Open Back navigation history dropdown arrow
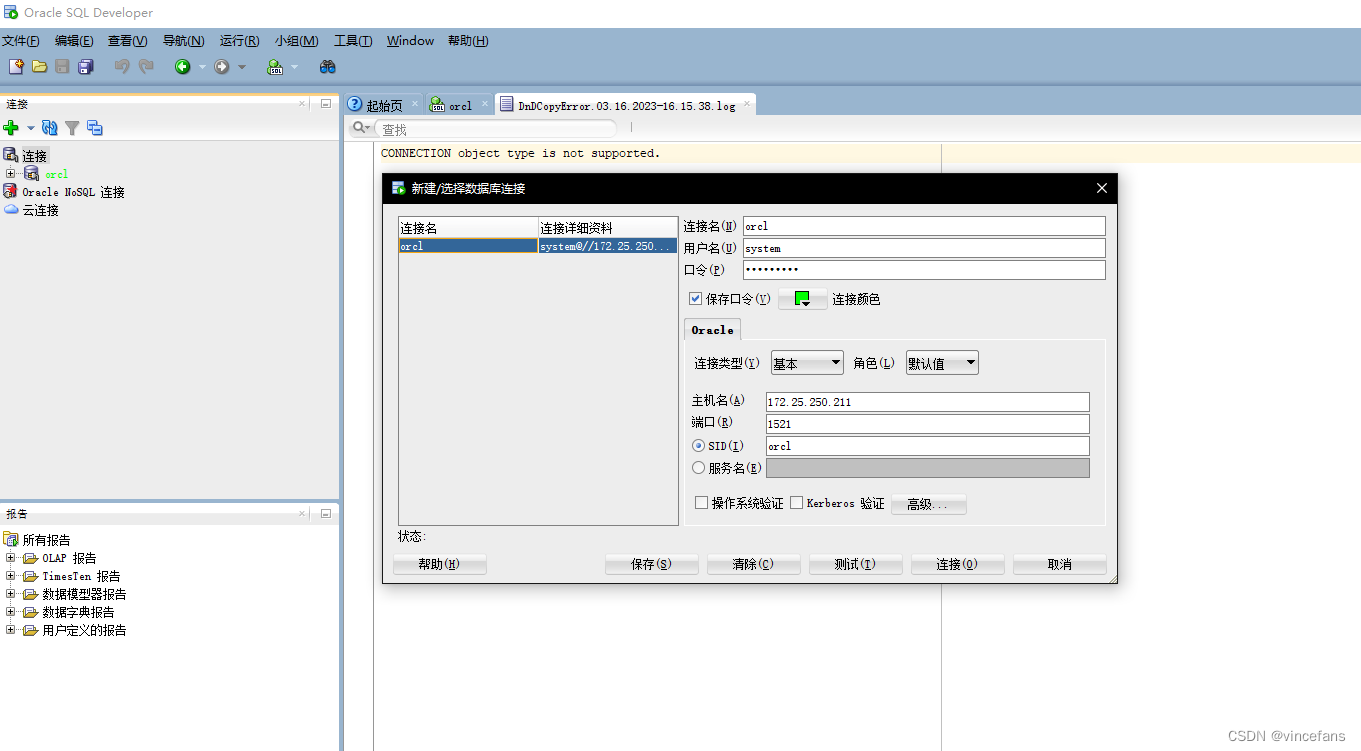The image size is (1361, 751). [201, 67]
